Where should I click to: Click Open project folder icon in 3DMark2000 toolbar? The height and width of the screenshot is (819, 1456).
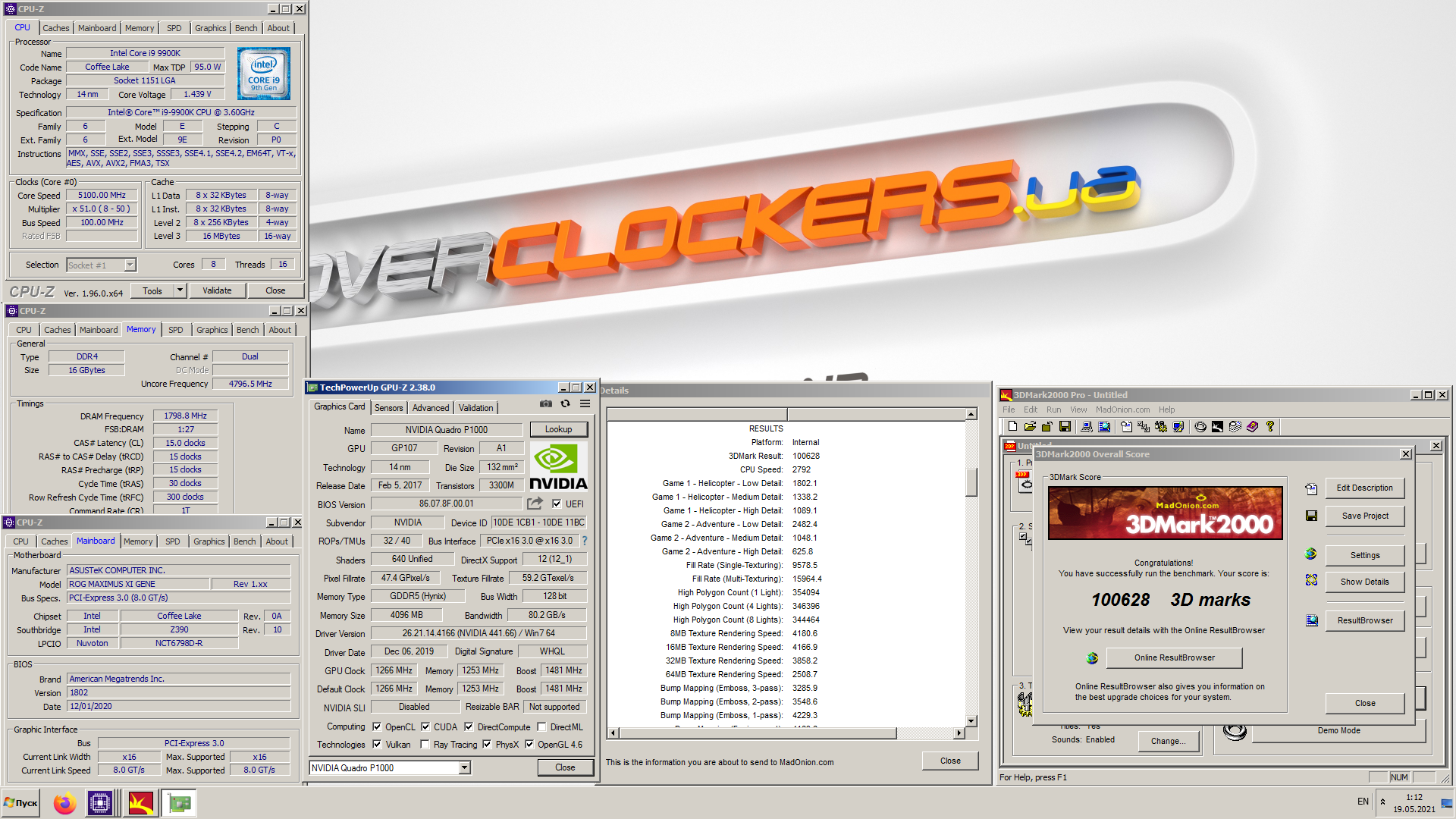click(1030, 427)
